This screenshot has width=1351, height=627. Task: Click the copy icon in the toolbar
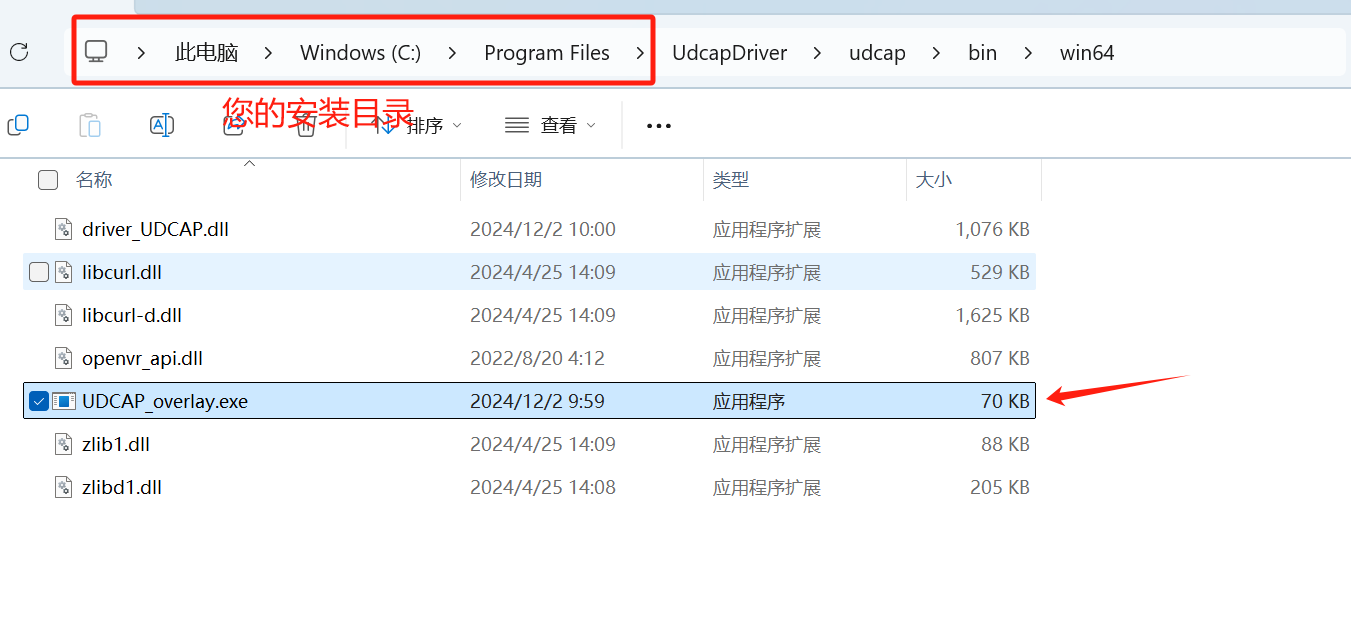[x=18, y=125]
